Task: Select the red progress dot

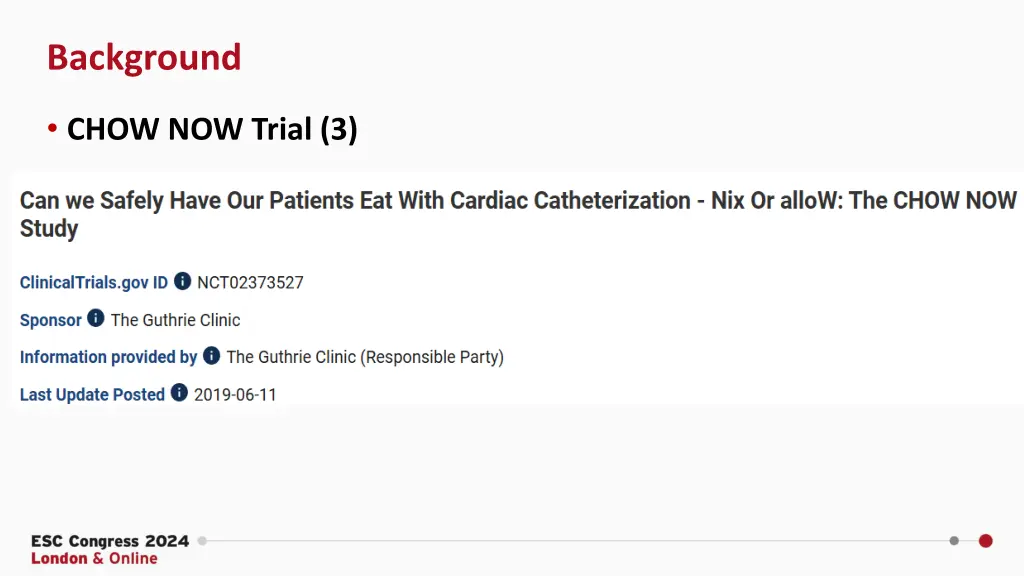Action: (985, 541)
